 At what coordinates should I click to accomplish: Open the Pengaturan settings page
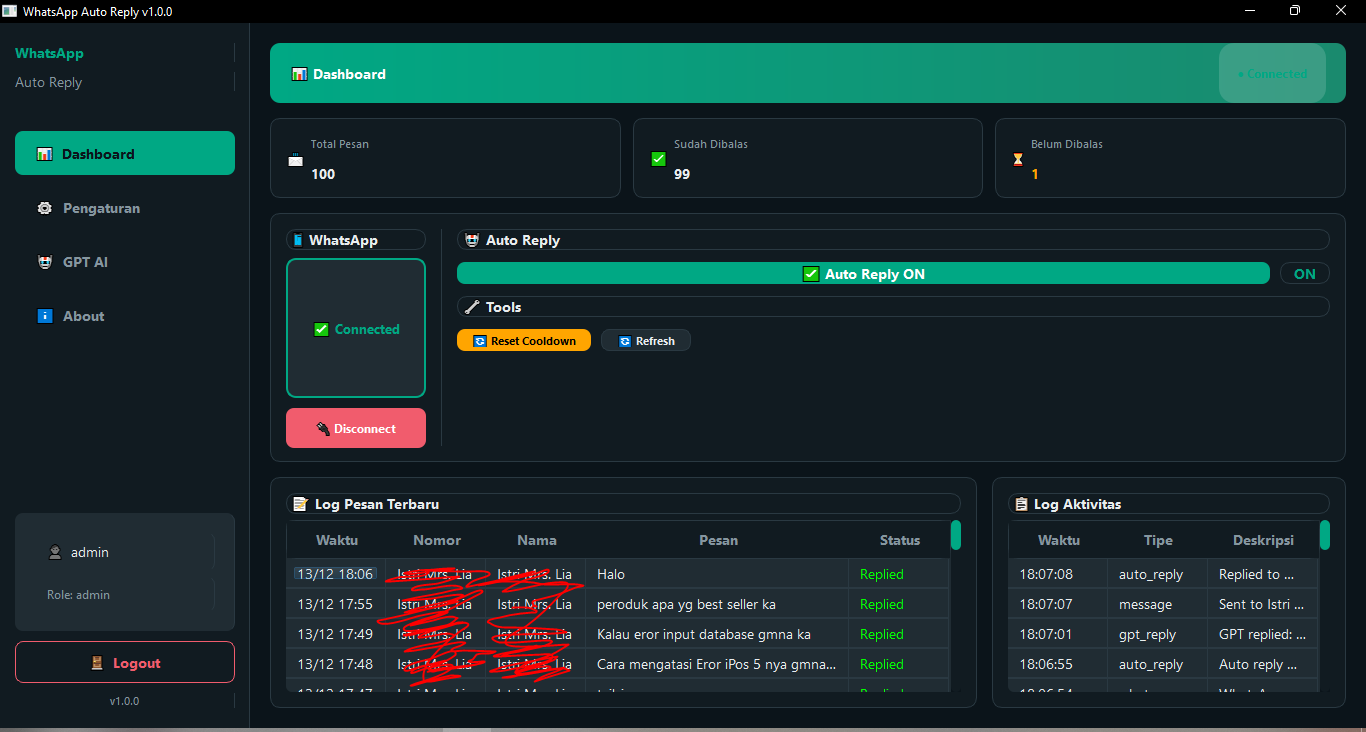(x=125, y=208)
